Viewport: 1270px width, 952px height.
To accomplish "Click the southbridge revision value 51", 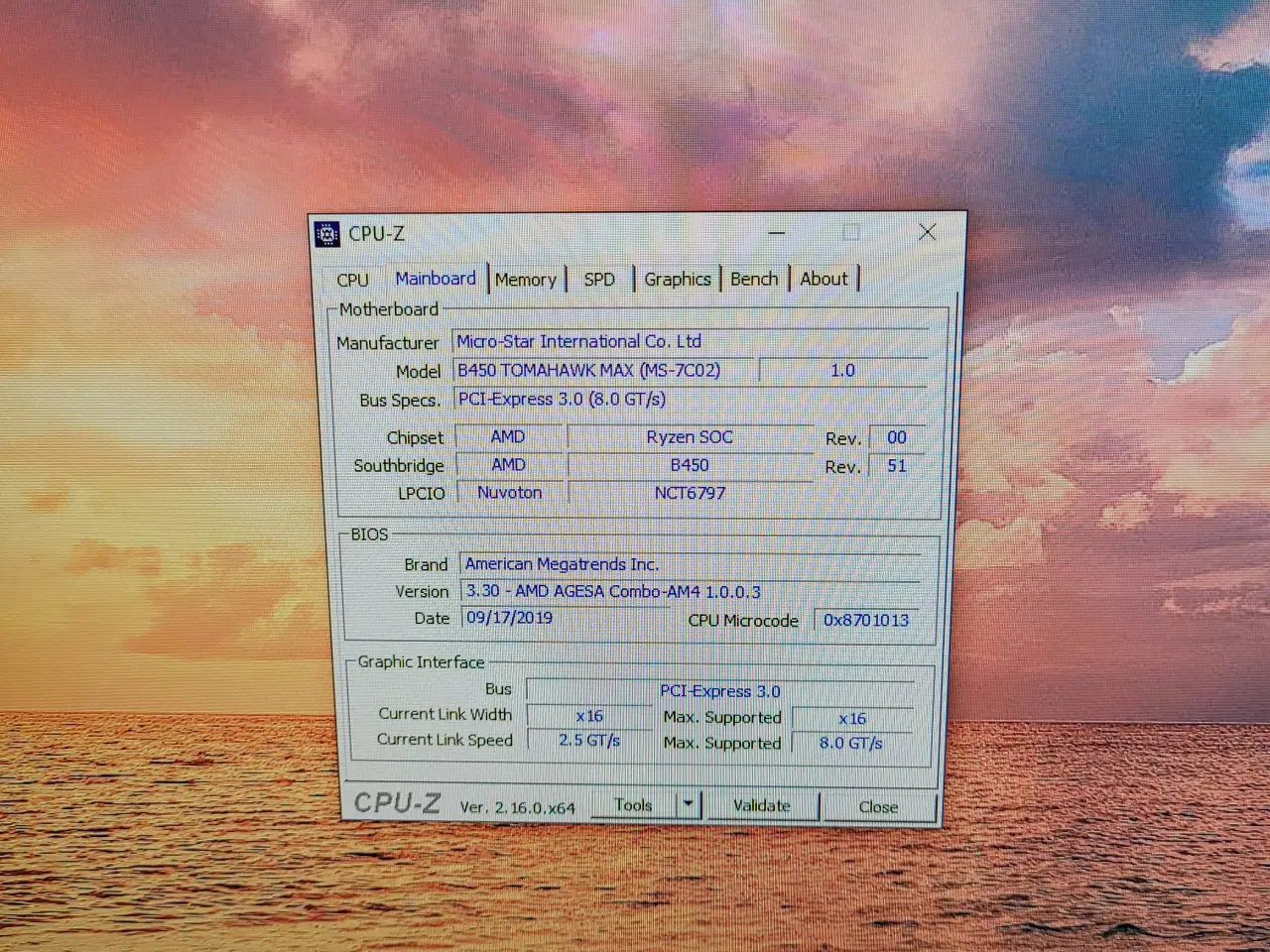I will point(897,465).
